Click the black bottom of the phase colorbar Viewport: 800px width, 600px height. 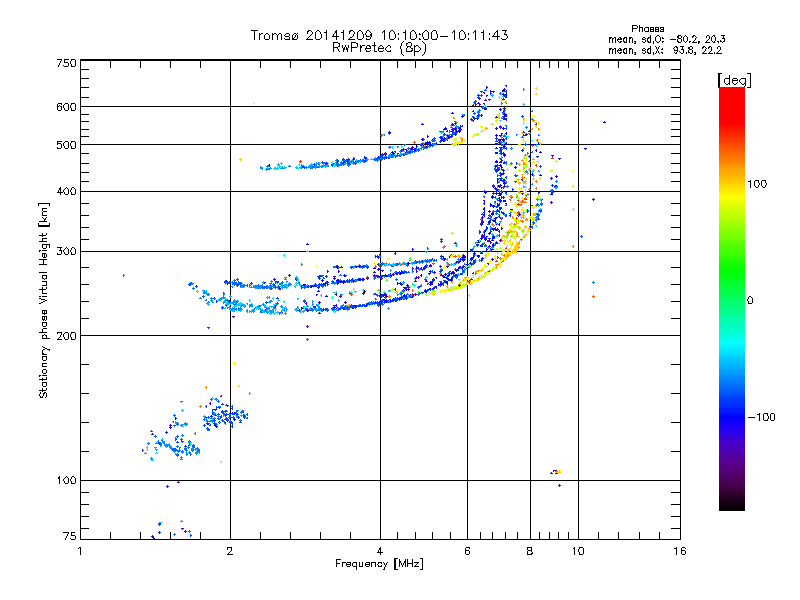click(732, 503)
